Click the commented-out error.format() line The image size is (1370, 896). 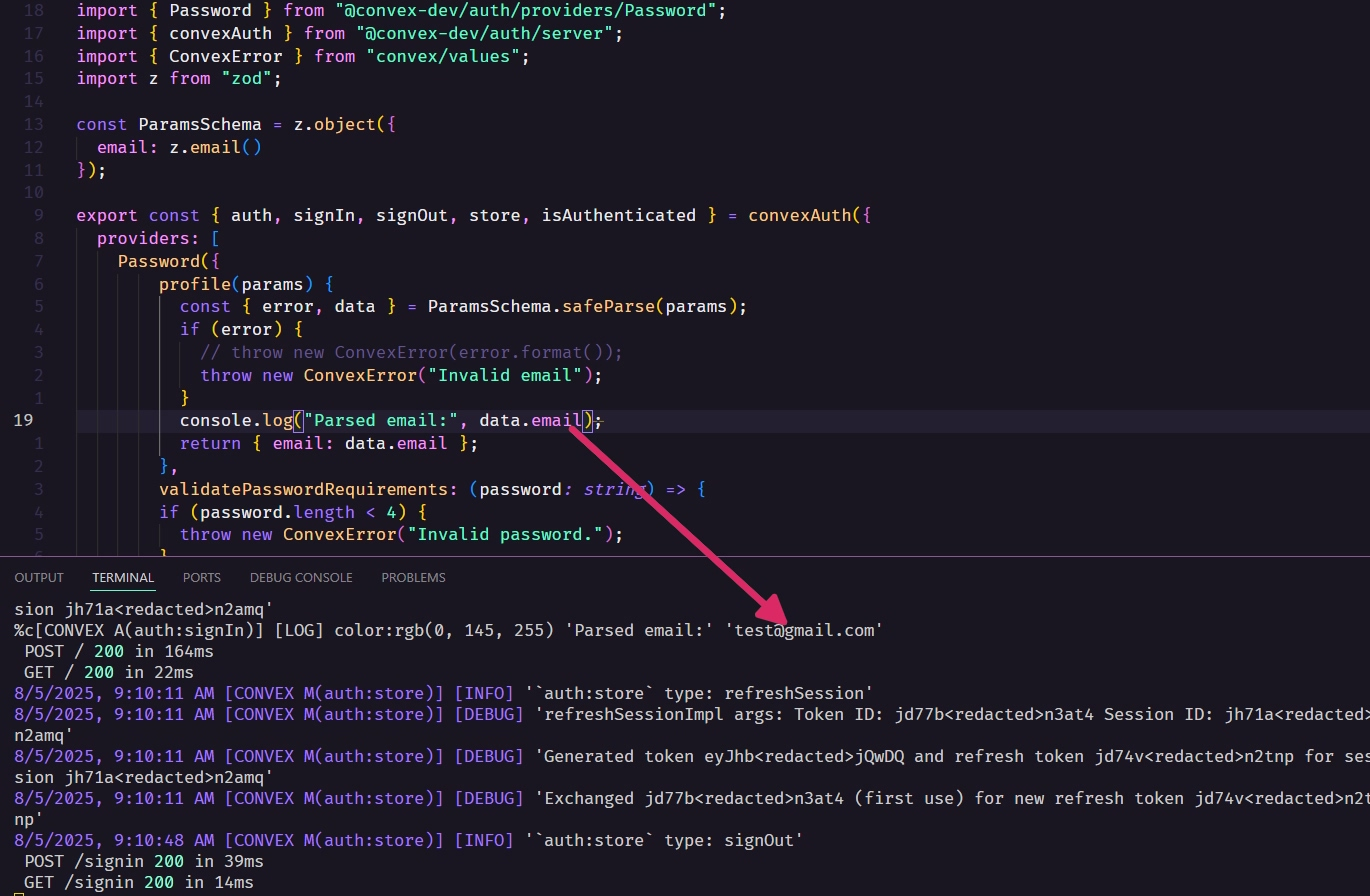(x=411, y=353)
